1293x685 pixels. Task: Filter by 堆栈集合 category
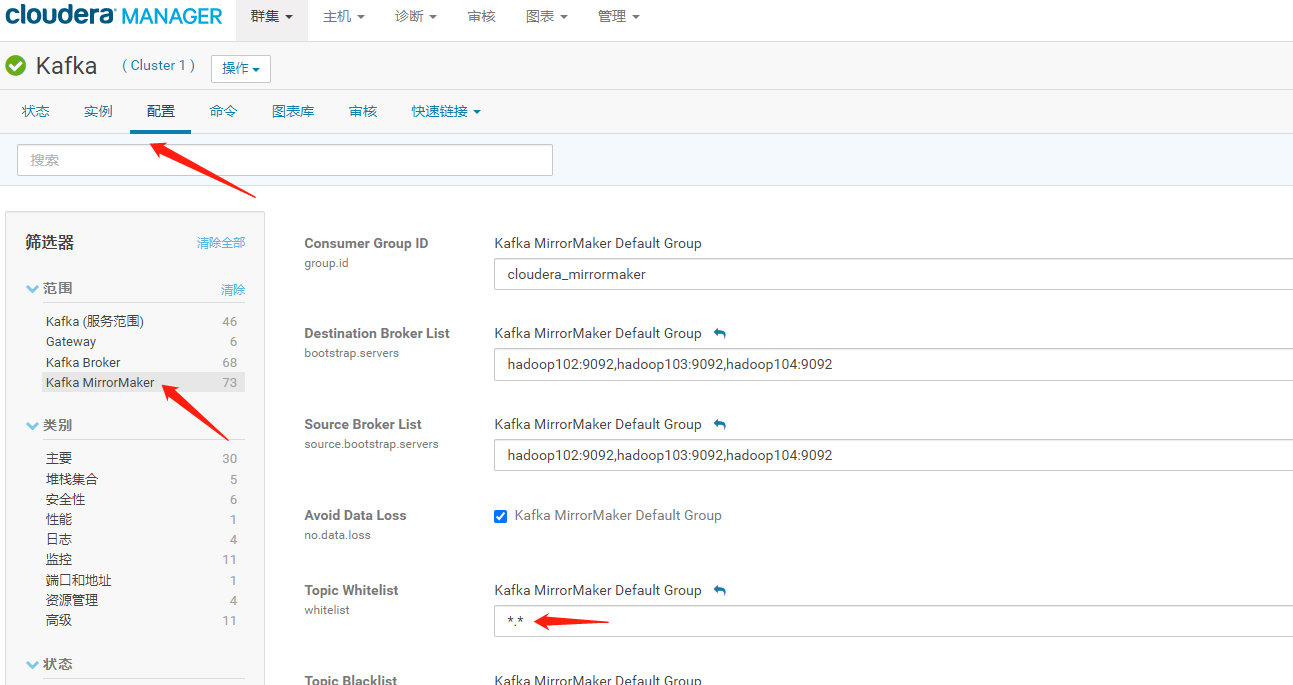pos(72,479)
